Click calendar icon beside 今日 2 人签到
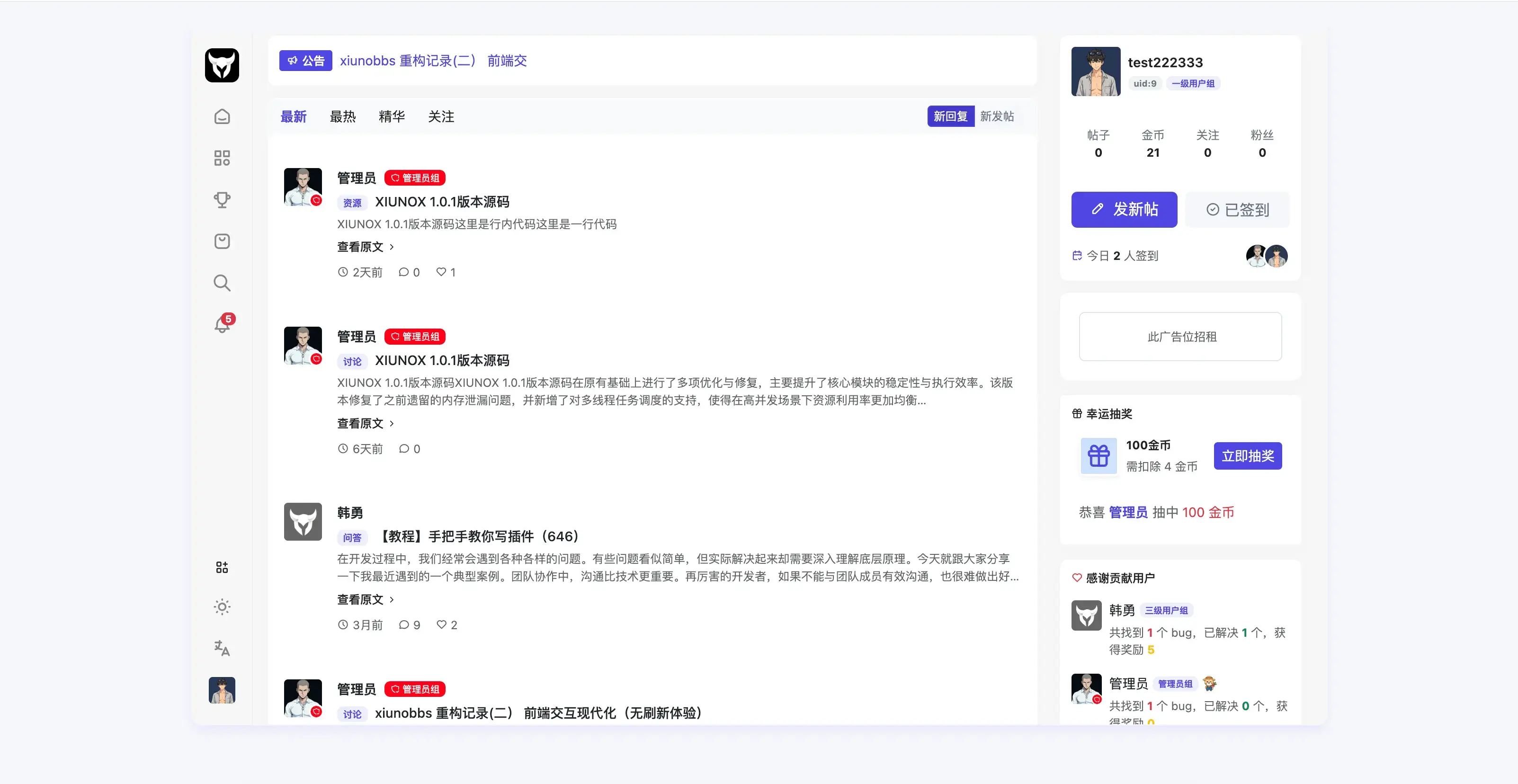Screen dimensions: 1518x784 (x=1077, y=256)
